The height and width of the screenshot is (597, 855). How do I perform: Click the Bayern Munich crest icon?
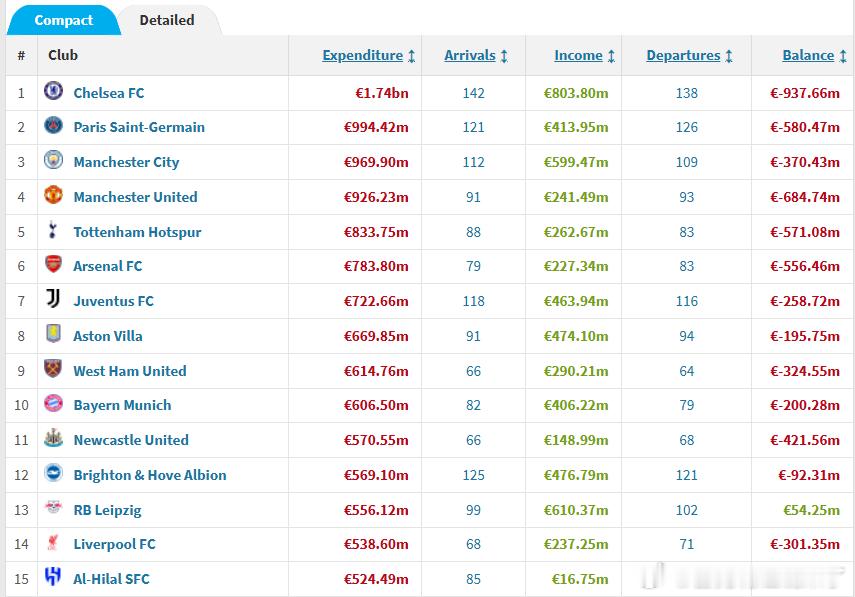[54, 404]
